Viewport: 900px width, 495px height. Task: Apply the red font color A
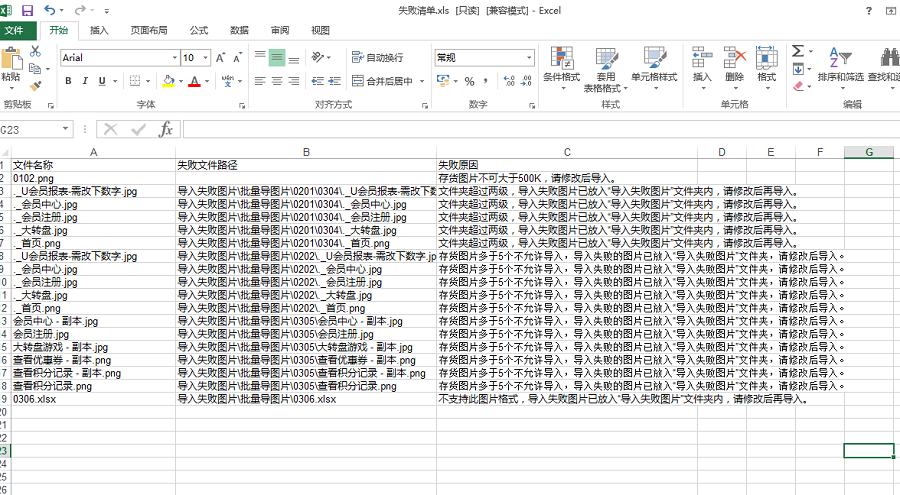[x=194, y=81]
